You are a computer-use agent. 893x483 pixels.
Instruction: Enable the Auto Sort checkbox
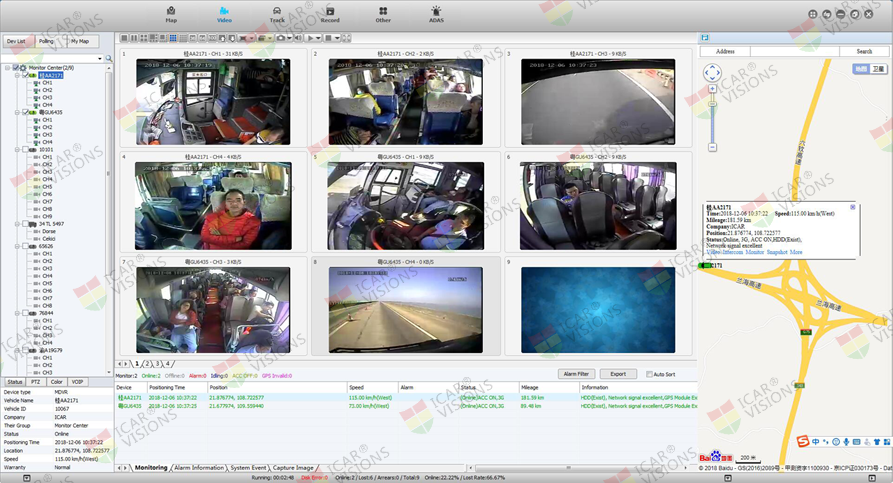(x=649, y=374)
